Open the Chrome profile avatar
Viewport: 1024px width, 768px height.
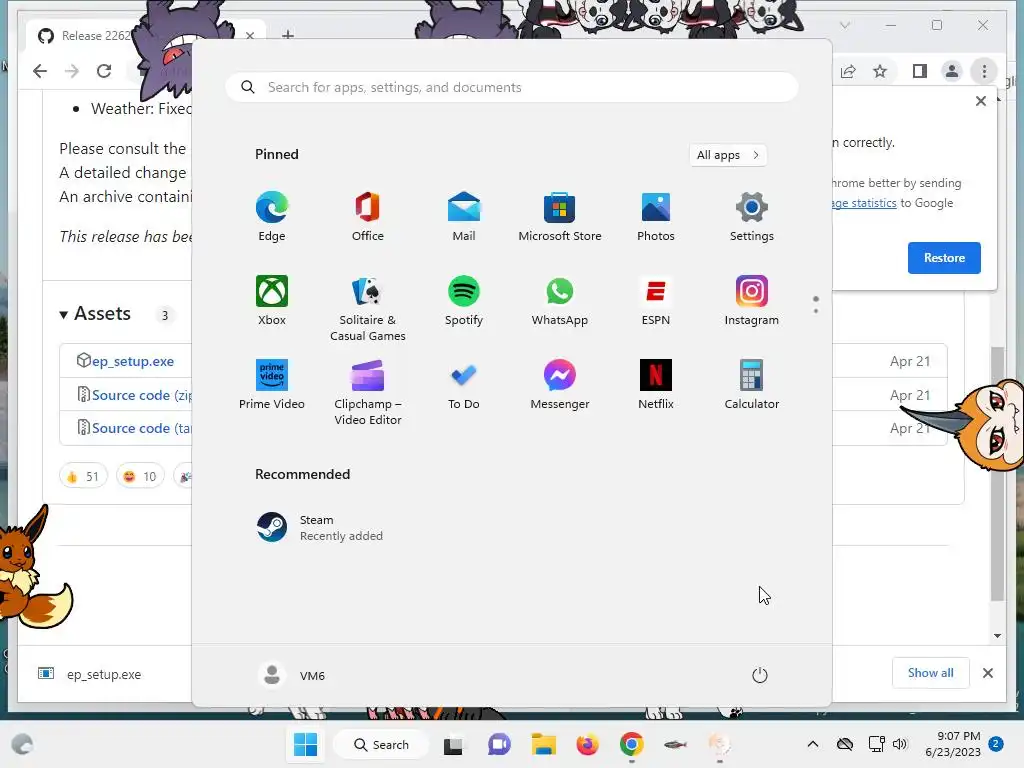[x=952, y=71]
